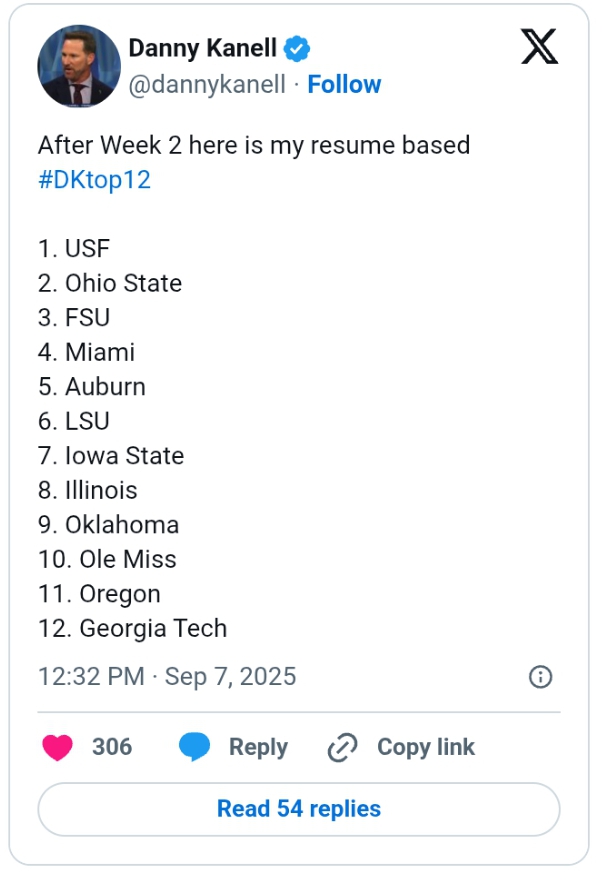605x884 pixels.
Task: Click the chain link copy icon
Action: pos(342,748)
